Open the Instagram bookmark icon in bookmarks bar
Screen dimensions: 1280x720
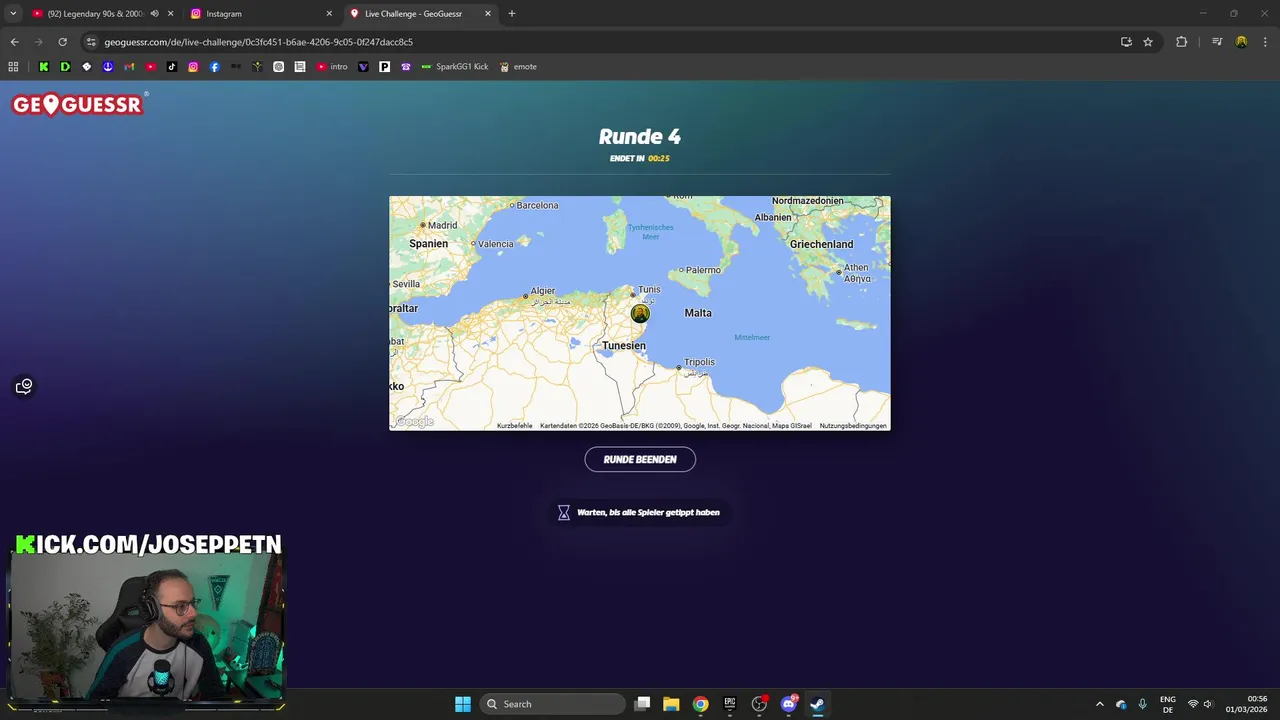pos(193,67)
